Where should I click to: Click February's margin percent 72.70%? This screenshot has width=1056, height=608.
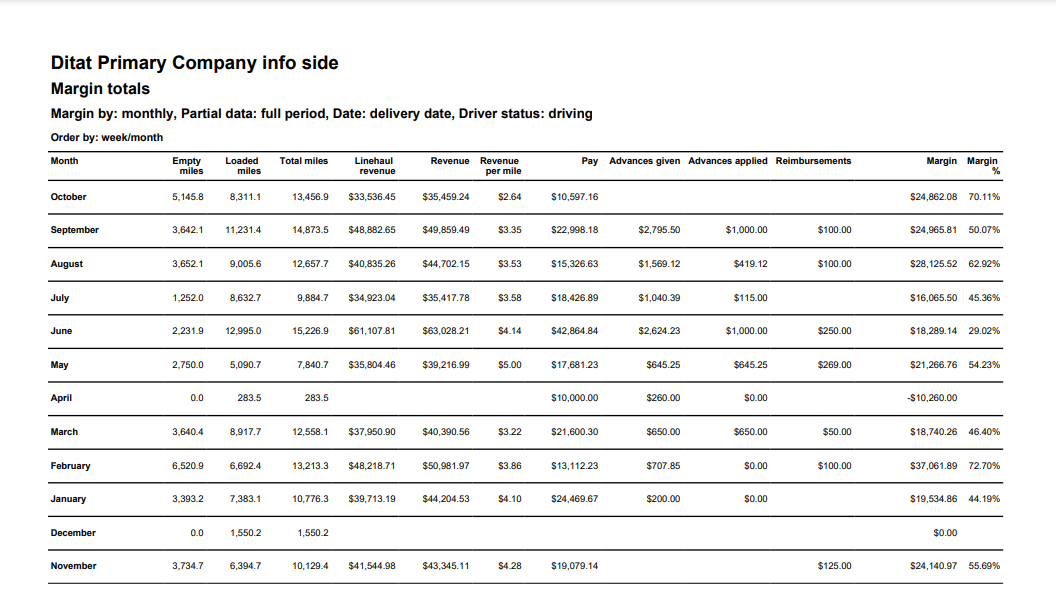984,466
